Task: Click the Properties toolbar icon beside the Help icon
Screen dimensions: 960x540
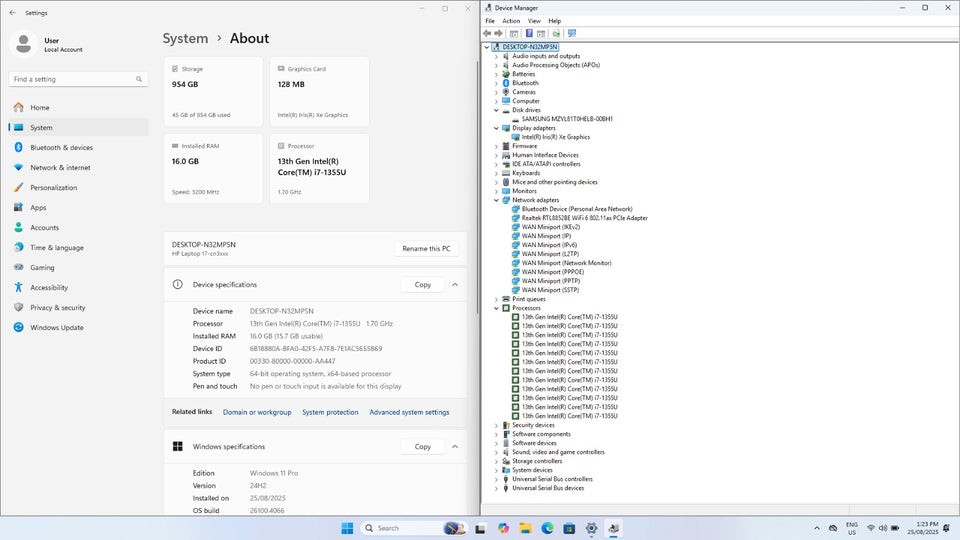Action: [x=541, y=34]
